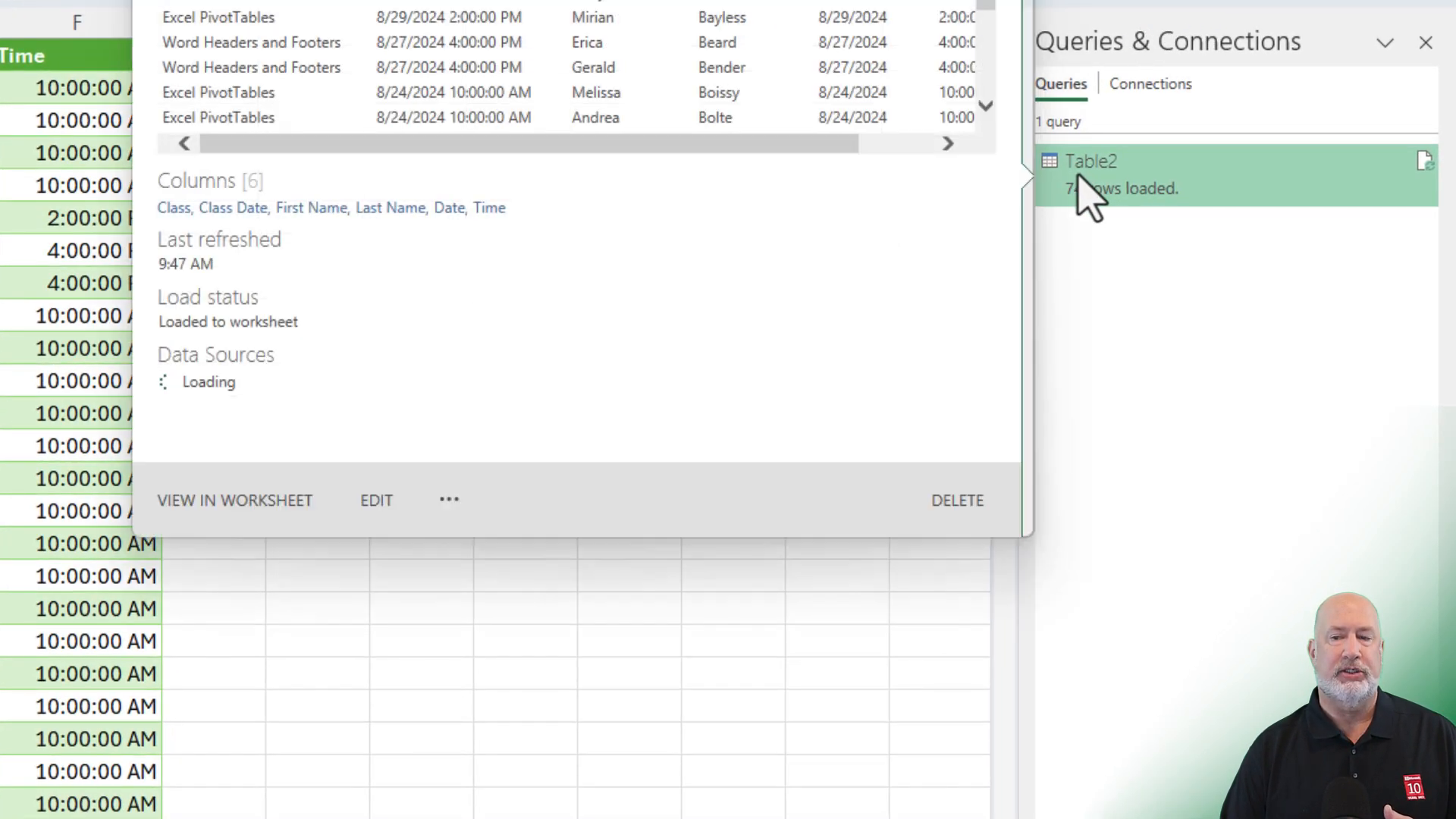Switch to the Connections tab
Image resolution: width=1456 pixels, height=819 pixels.
pyautogui.click(x=1150, y=83)
